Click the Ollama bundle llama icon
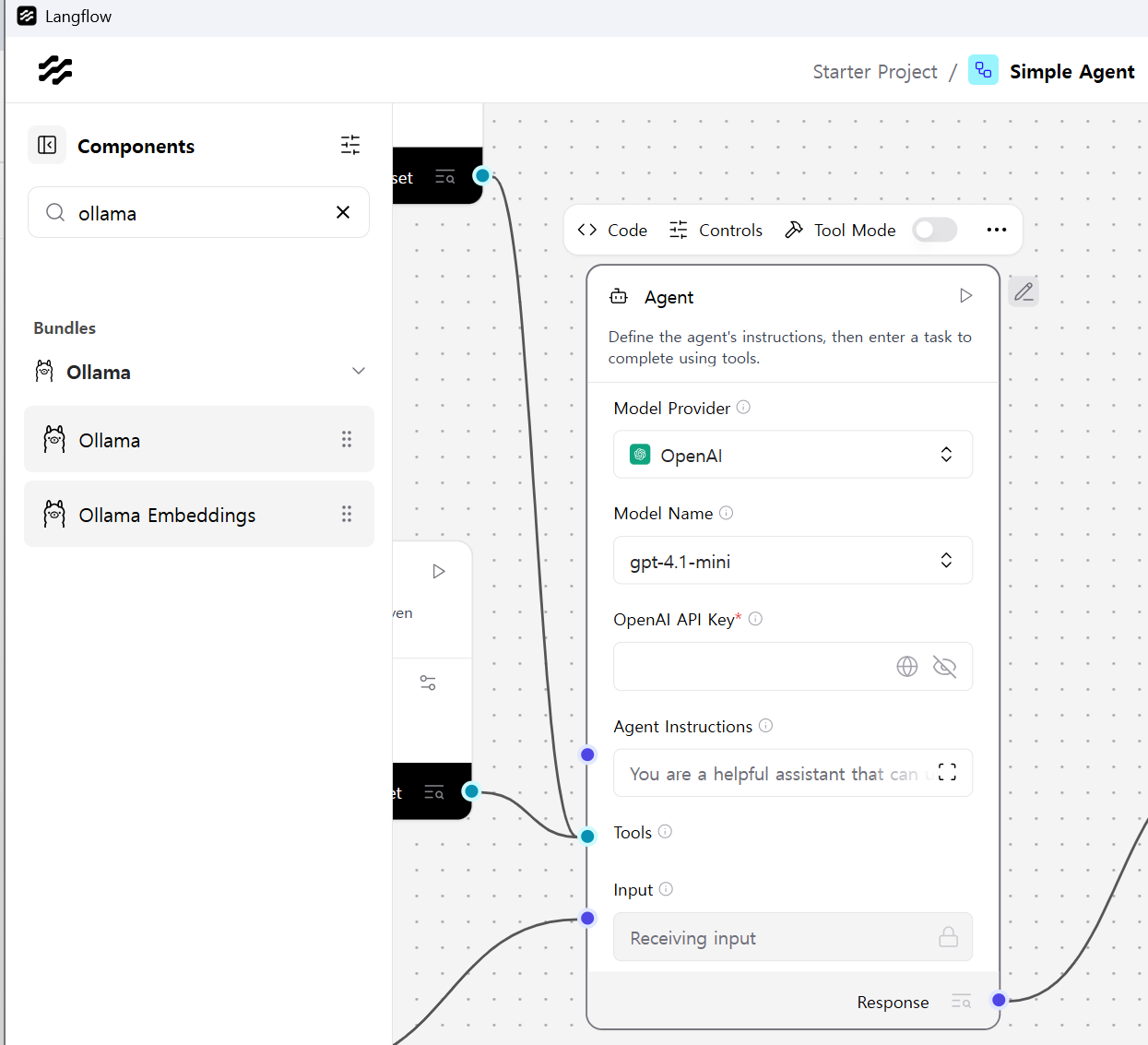 tap(44, 372)
